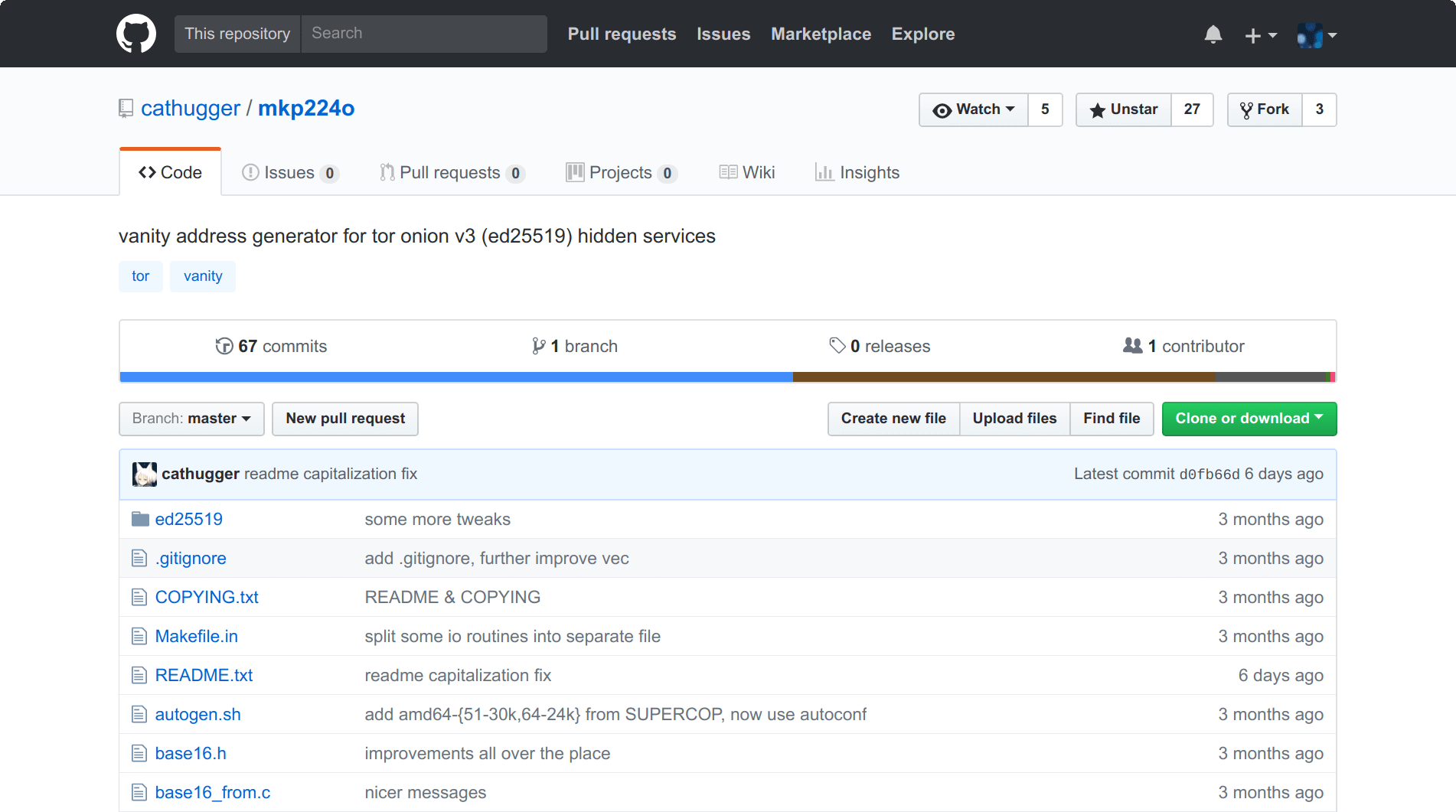1456x812 pixels.
Task: Open the Clone or download dropdown
Action: 1249,419
